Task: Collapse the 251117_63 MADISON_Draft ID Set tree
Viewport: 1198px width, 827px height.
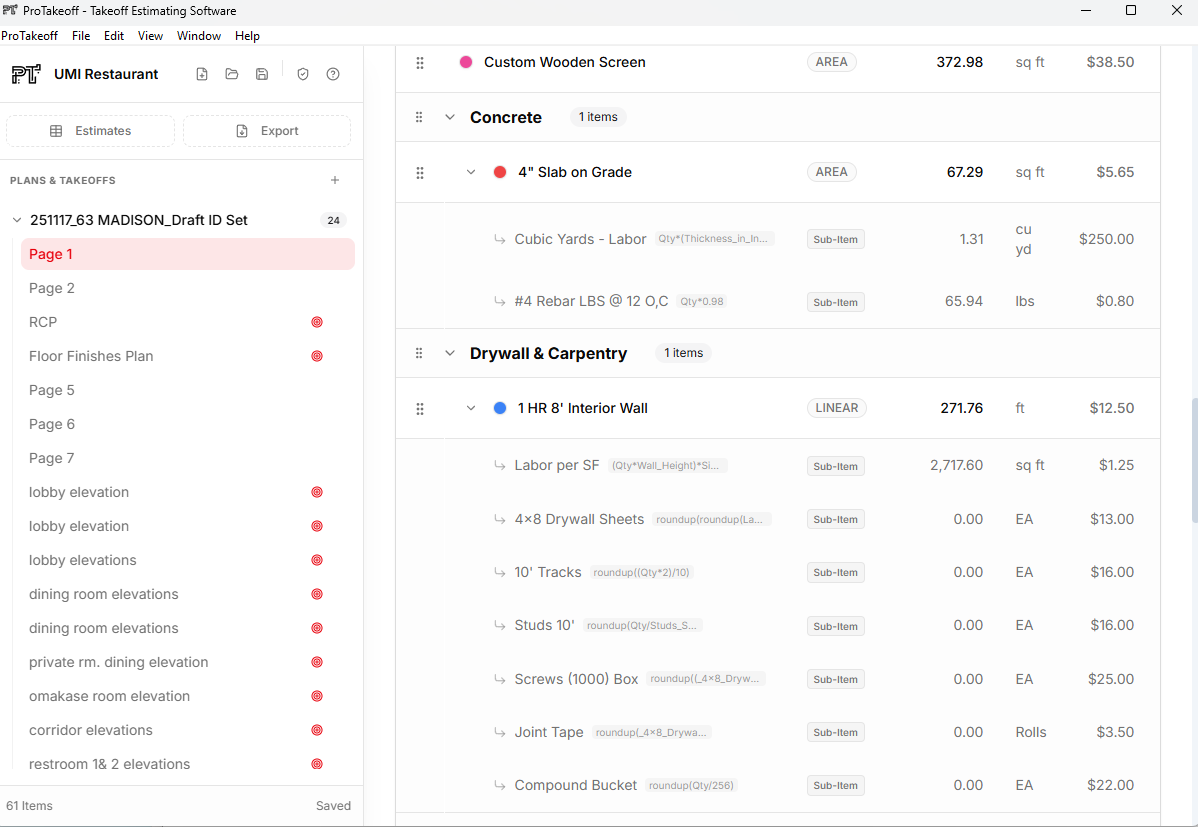Action: 17,220
